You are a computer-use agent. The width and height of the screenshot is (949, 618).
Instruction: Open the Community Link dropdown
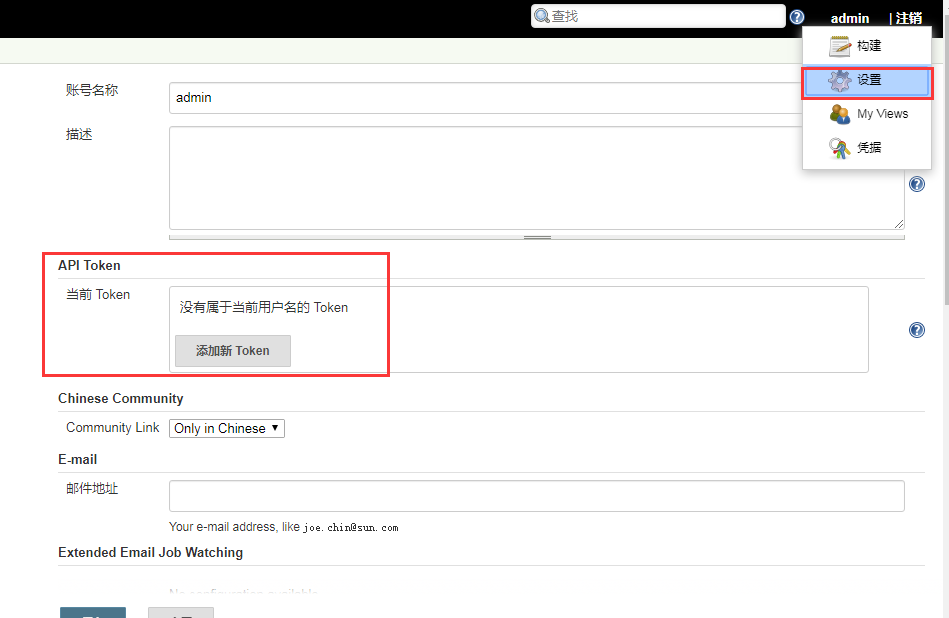(x=227, y=429)
